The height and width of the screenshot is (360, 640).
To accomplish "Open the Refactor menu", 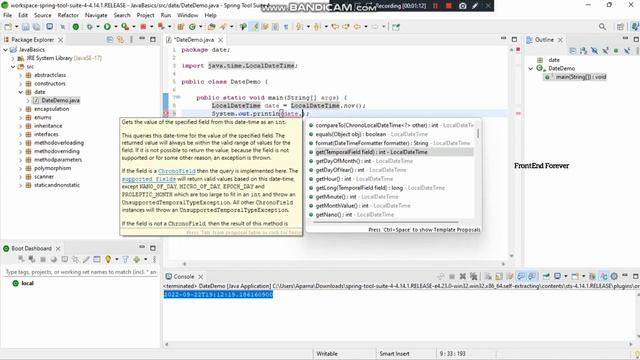I will [68, 15].
